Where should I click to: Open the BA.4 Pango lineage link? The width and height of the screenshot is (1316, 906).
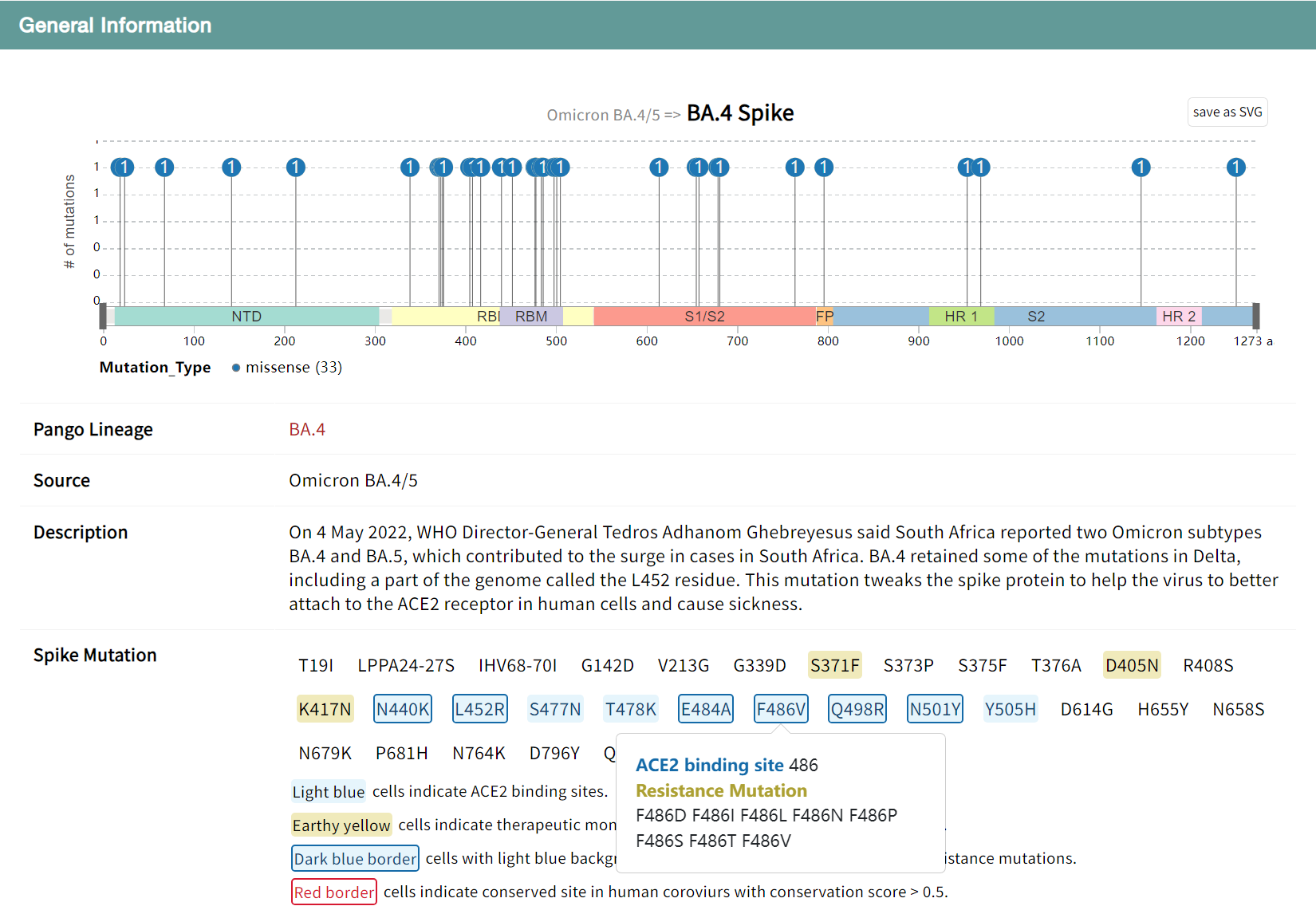coord(307,430)
